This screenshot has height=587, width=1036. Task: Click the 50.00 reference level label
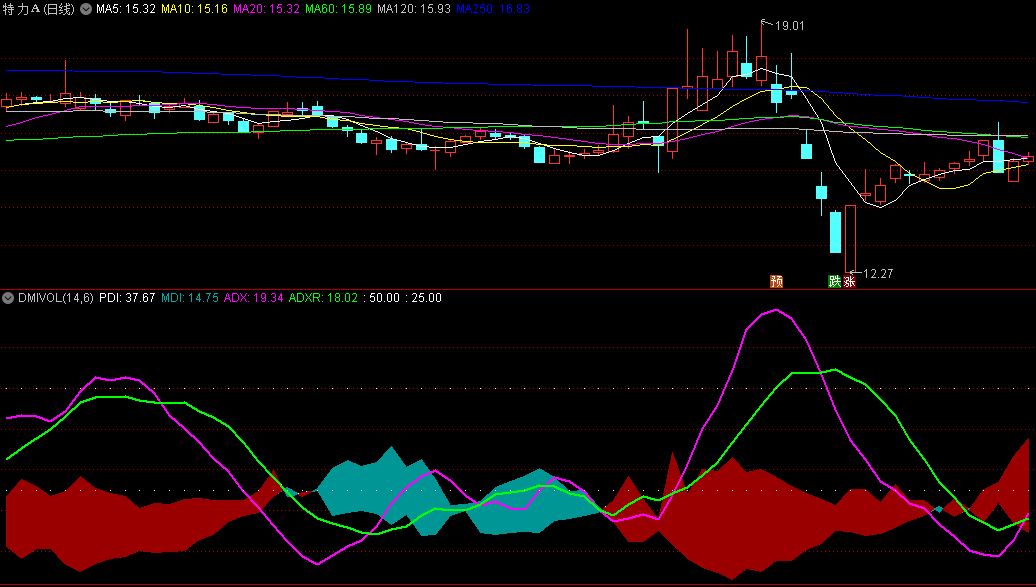coord(385,298)
